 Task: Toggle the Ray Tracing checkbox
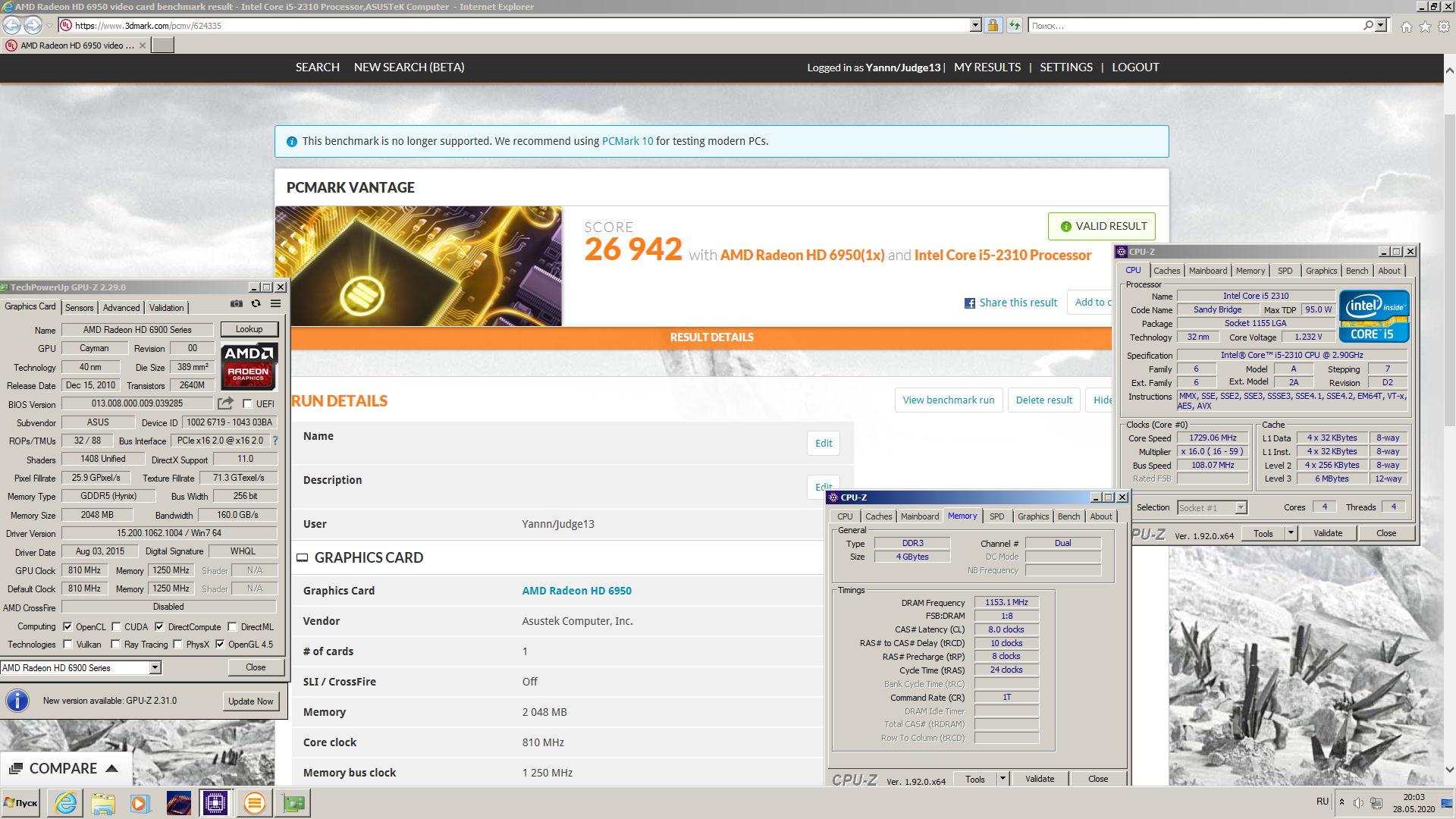115,645
